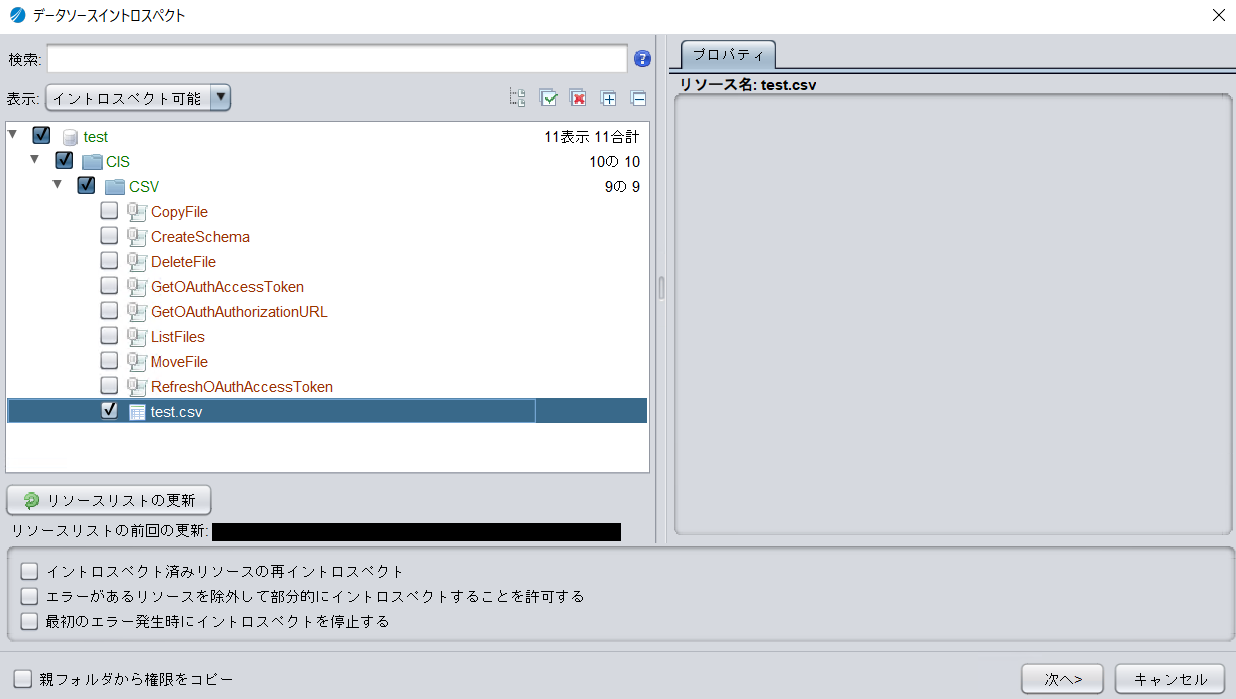Click the CSV folder icon
The image size is (1236, 699).
[115, 187]
